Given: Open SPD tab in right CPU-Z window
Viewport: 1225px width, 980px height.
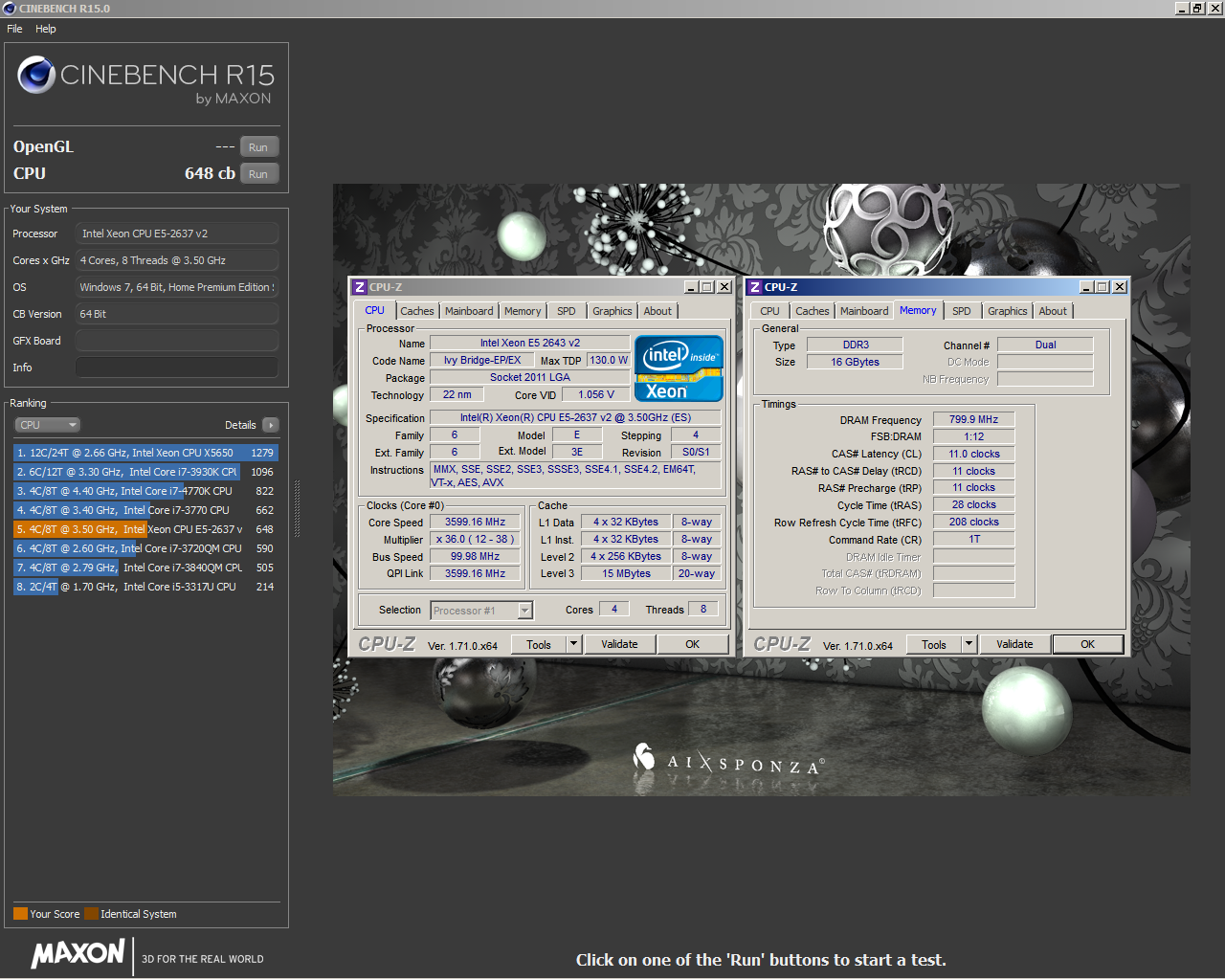Looking at the screenshot, I should click(x=962, y=311).
